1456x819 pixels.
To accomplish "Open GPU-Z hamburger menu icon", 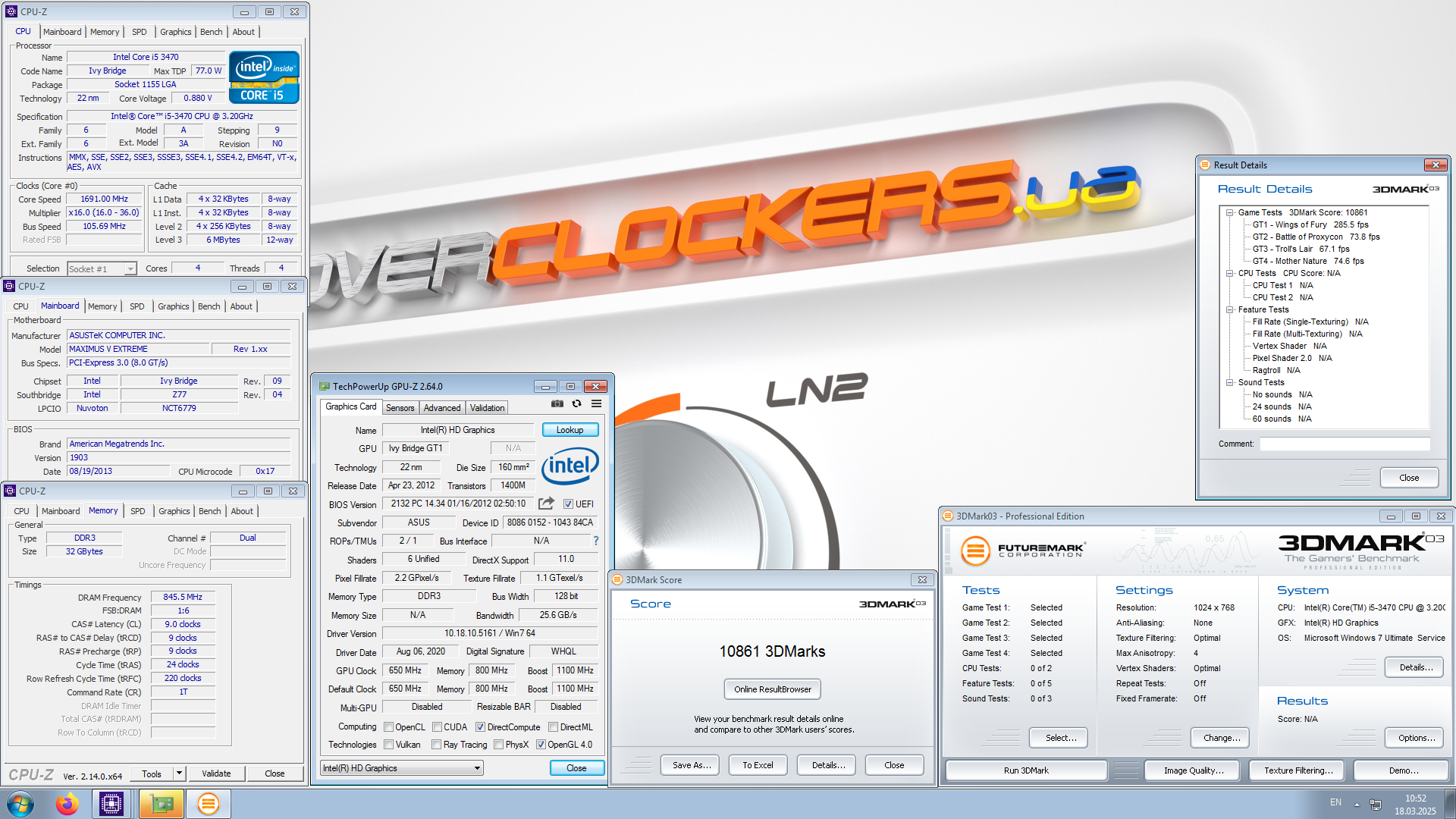I will [x=597, y=404].
